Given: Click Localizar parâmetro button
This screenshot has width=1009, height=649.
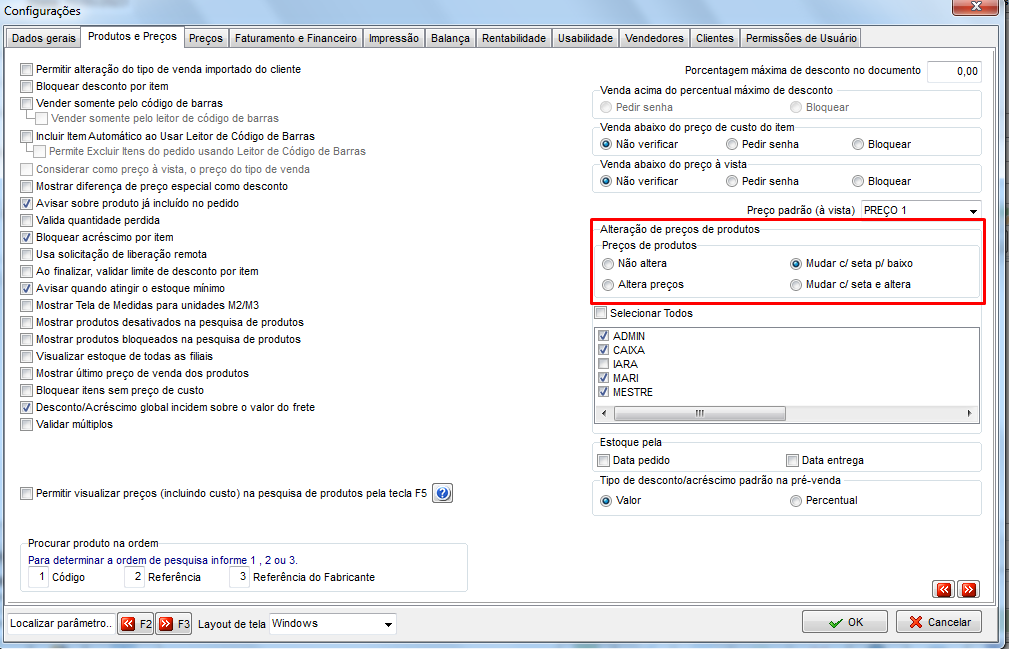Looking at the screenshot, I should (x=61, y=624).
